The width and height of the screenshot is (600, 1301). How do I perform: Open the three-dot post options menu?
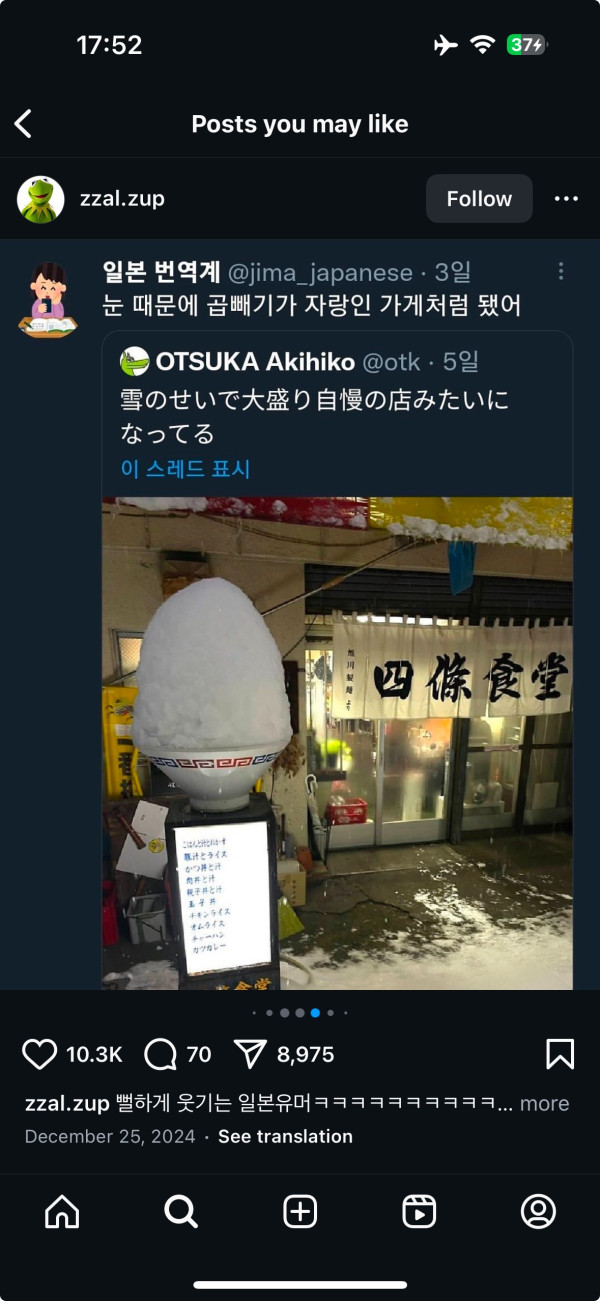[x=566, y=199]
